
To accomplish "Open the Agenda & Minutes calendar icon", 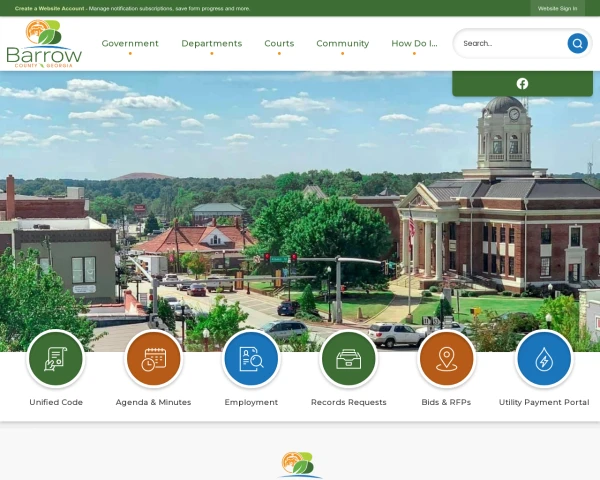I will pyautogui.click(x=153, y=359).
